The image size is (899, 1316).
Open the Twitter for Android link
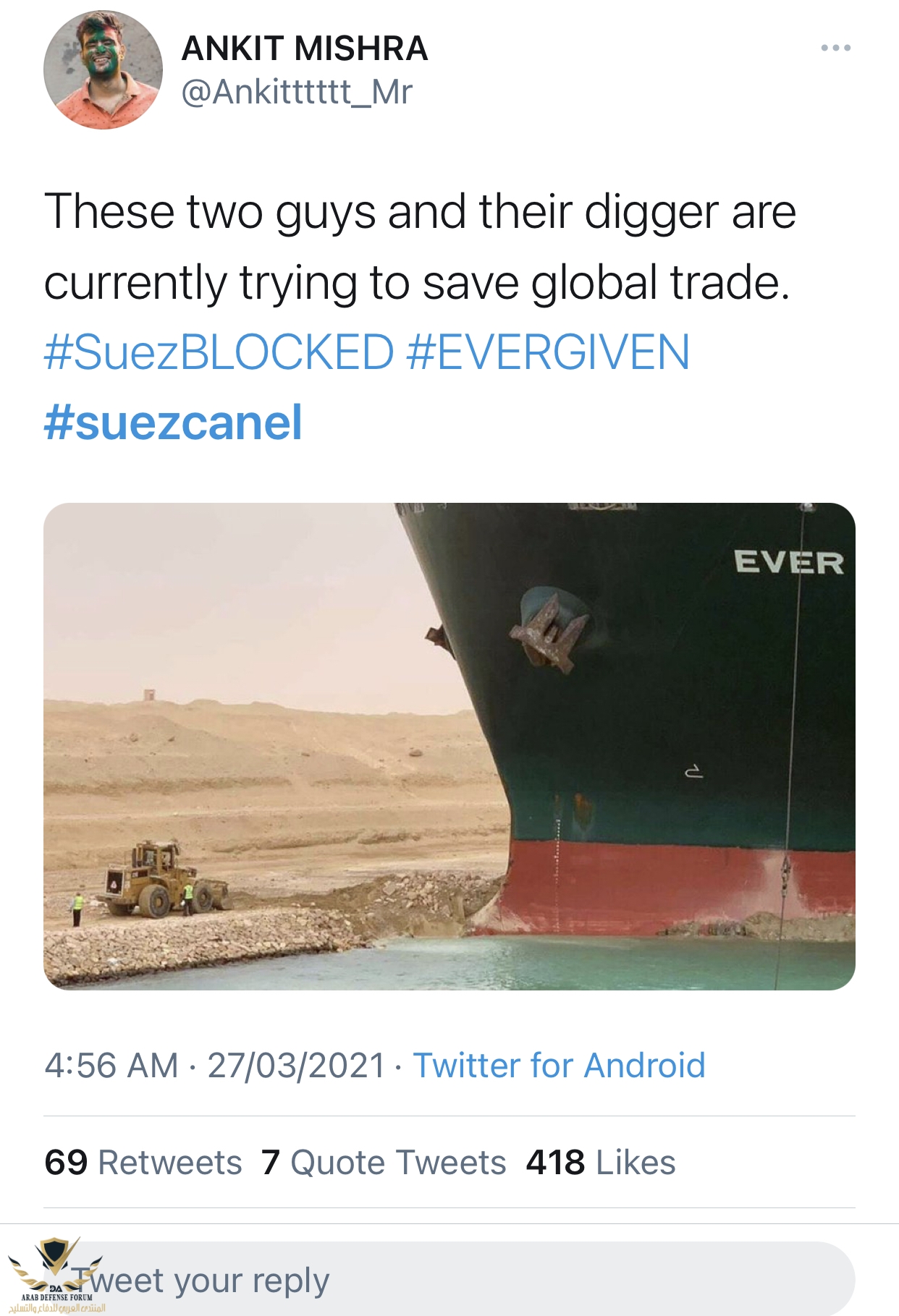tap(559, 1066)
